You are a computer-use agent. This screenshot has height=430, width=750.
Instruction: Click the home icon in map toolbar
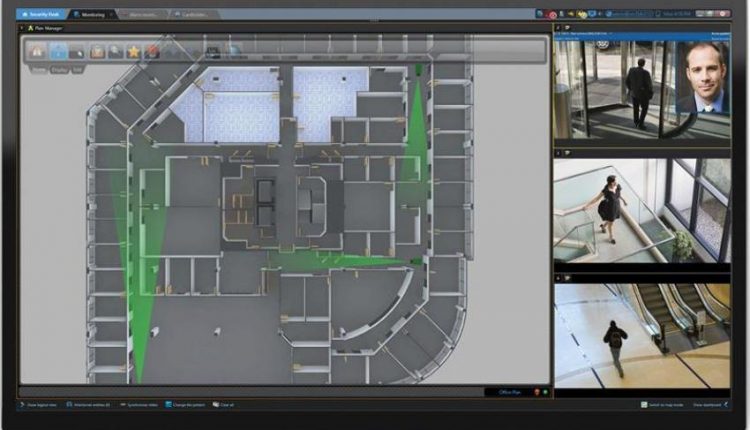38,51
